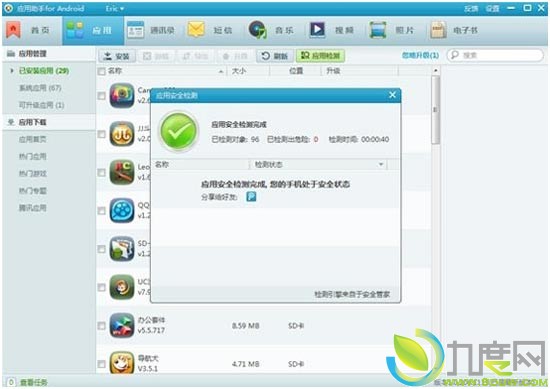Click the share-to-friends icon in dialog
Viewport: 550px width, 389px height.
click(x=251, y=196)
